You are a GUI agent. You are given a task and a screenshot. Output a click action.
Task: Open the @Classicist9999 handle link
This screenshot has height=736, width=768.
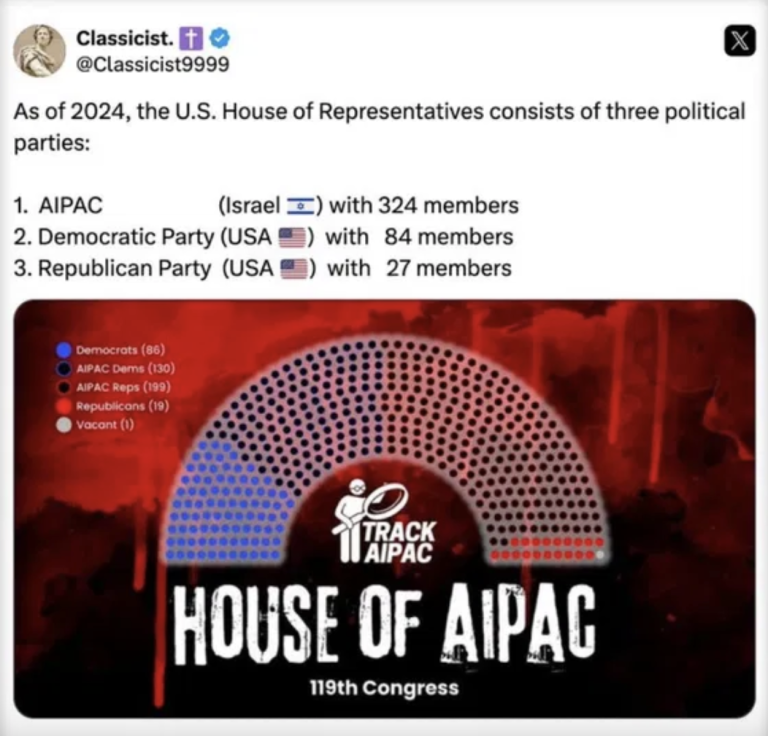(x=152, y=64)
